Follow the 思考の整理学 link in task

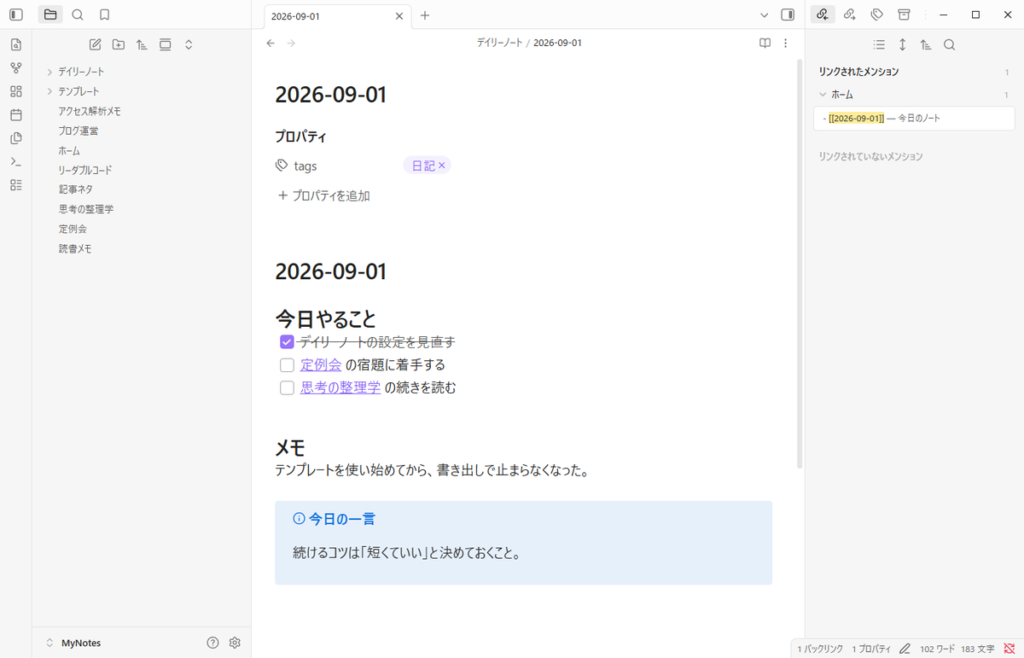340,388
